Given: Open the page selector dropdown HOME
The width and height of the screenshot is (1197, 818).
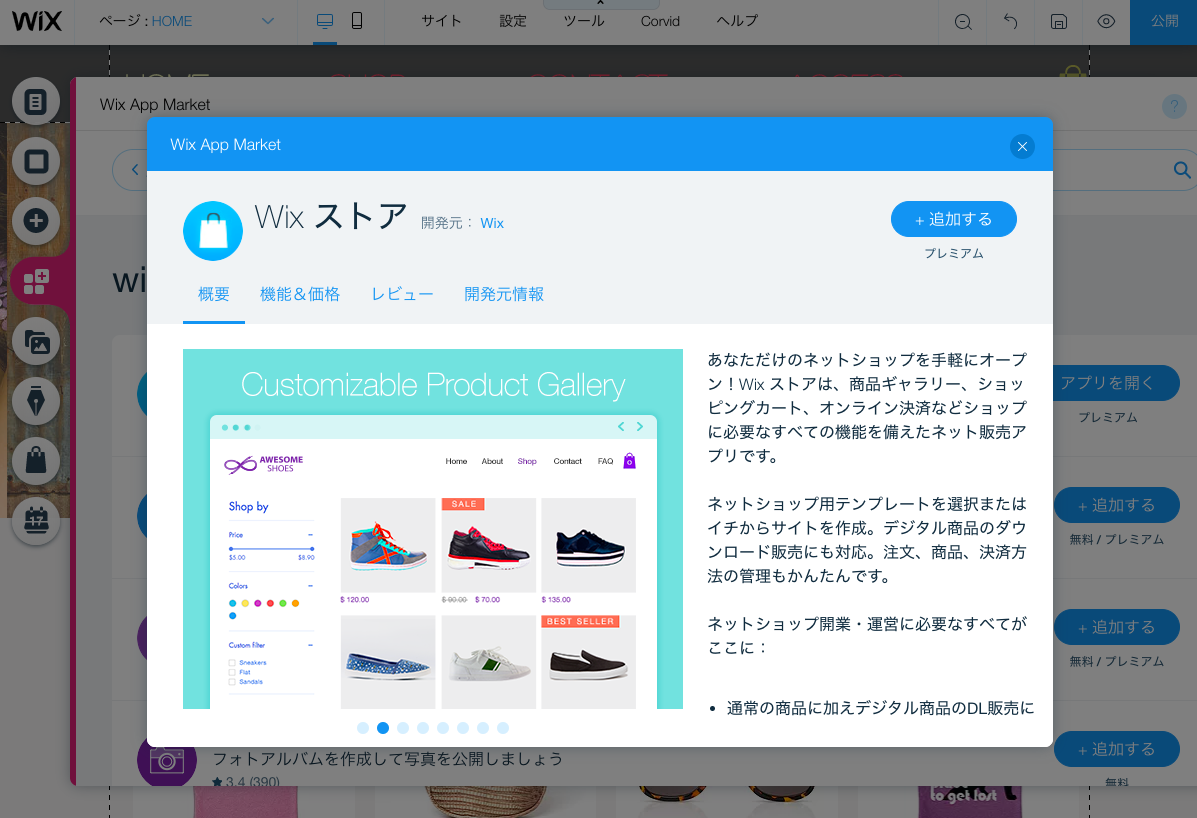Looking at the screenshot, I should click(186, 21).
